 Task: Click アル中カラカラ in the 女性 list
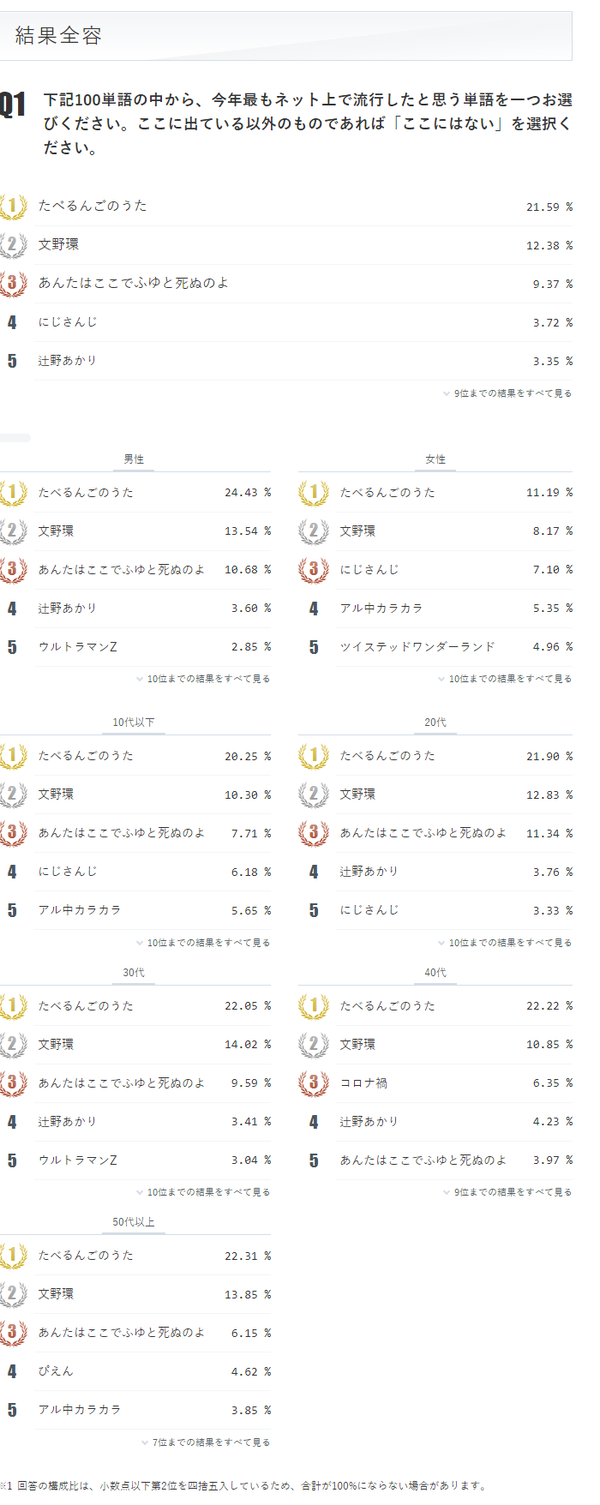(381, 608)
